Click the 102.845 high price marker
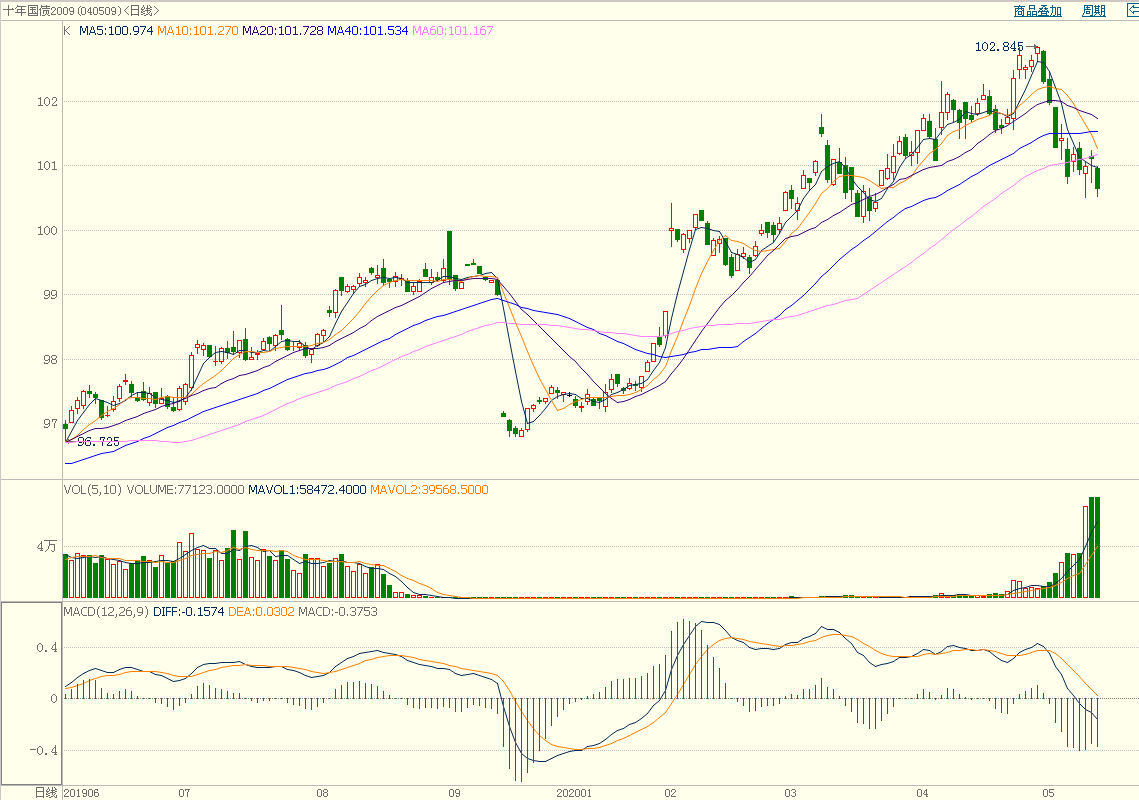Viewport: 1139px width, 800px height. 999,47
